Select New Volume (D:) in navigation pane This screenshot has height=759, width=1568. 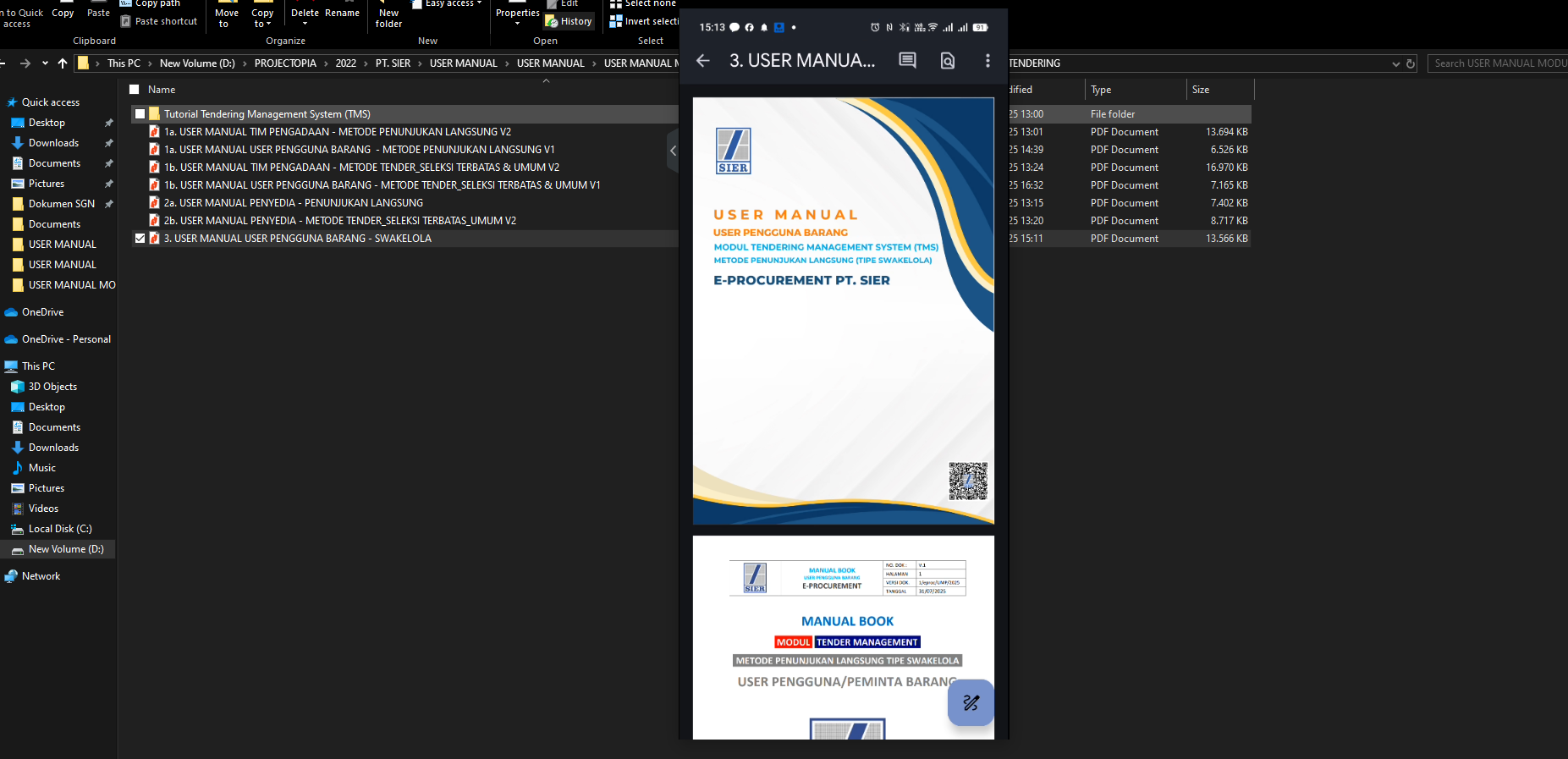tap(66, 549)
